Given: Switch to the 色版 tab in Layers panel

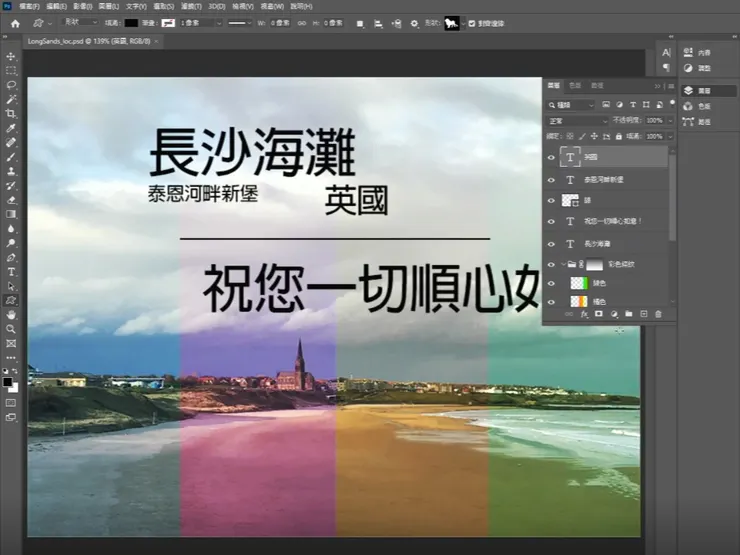Looking at the screenshot, I should (x=575, y=85).
